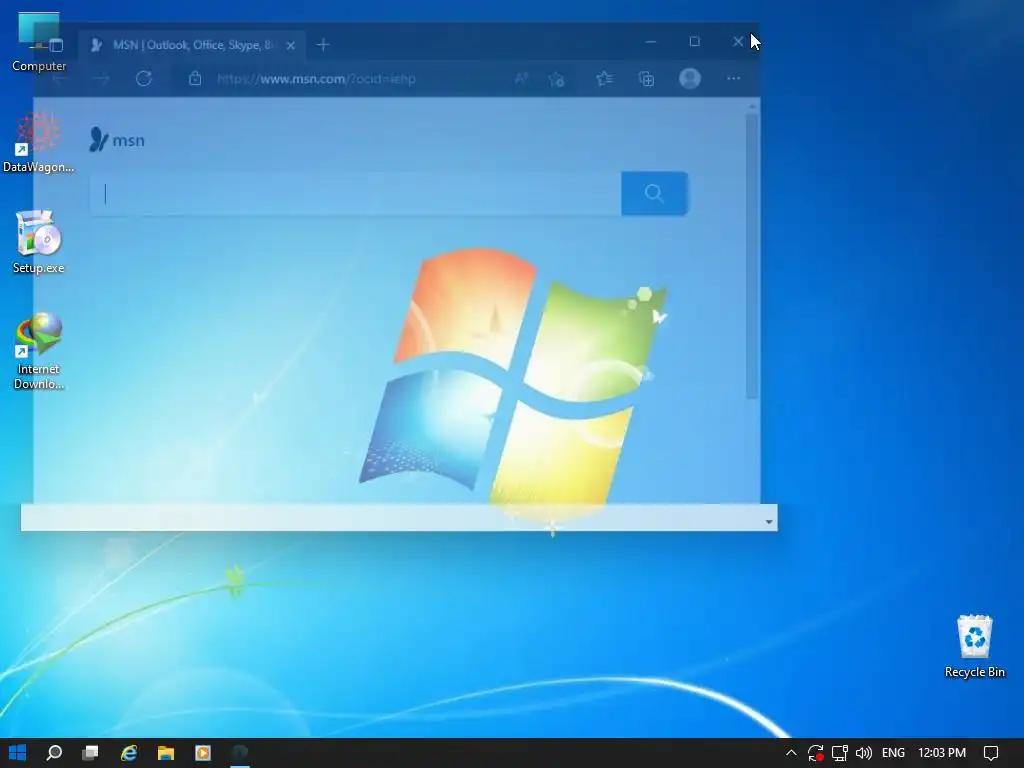Click the sync status tray icon
The height and width of the screenshot is (768, 1024).
tap(815, 753)
